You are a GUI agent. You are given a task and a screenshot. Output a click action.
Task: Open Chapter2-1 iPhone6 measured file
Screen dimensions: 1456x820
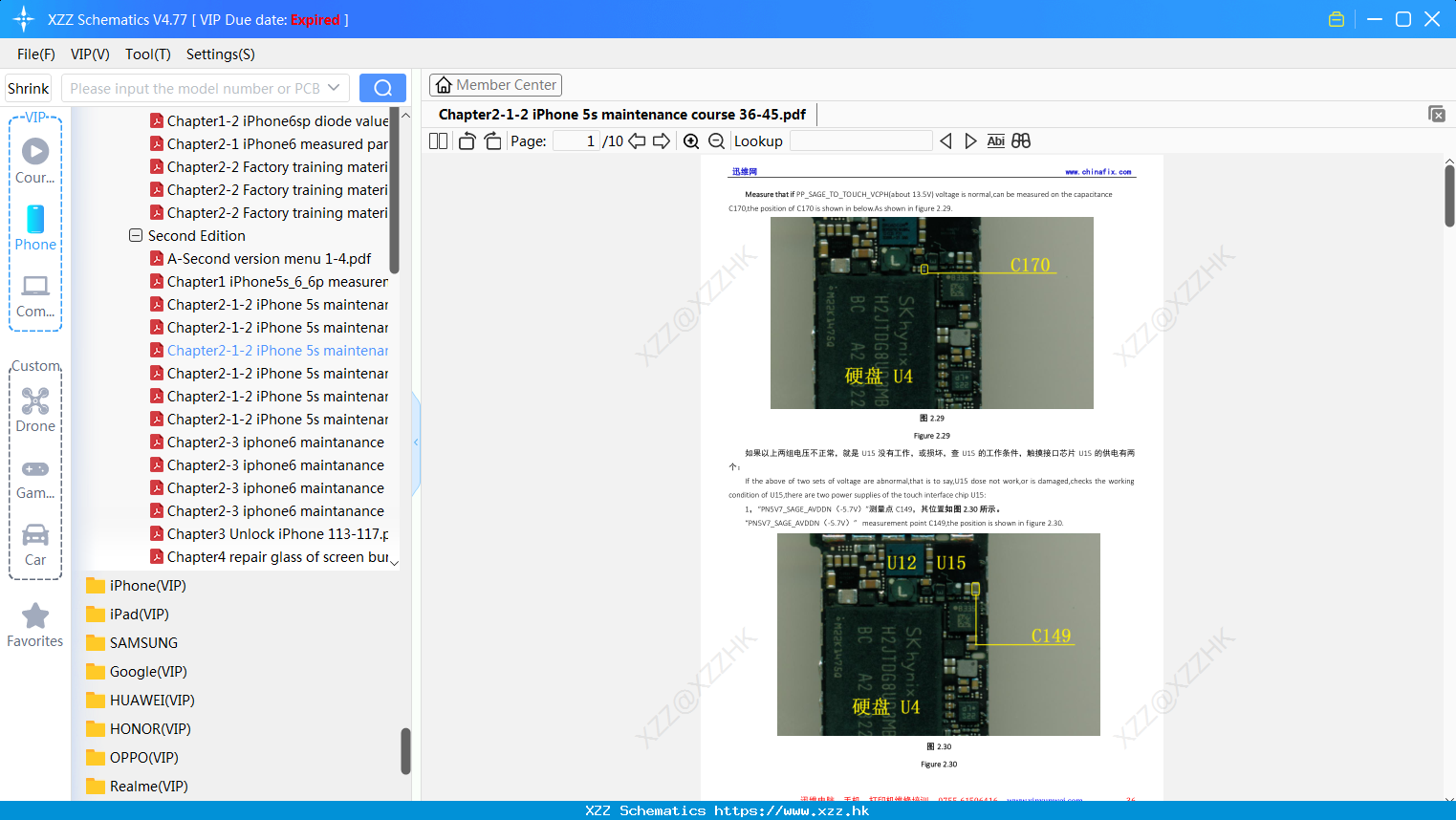point(269,144)
